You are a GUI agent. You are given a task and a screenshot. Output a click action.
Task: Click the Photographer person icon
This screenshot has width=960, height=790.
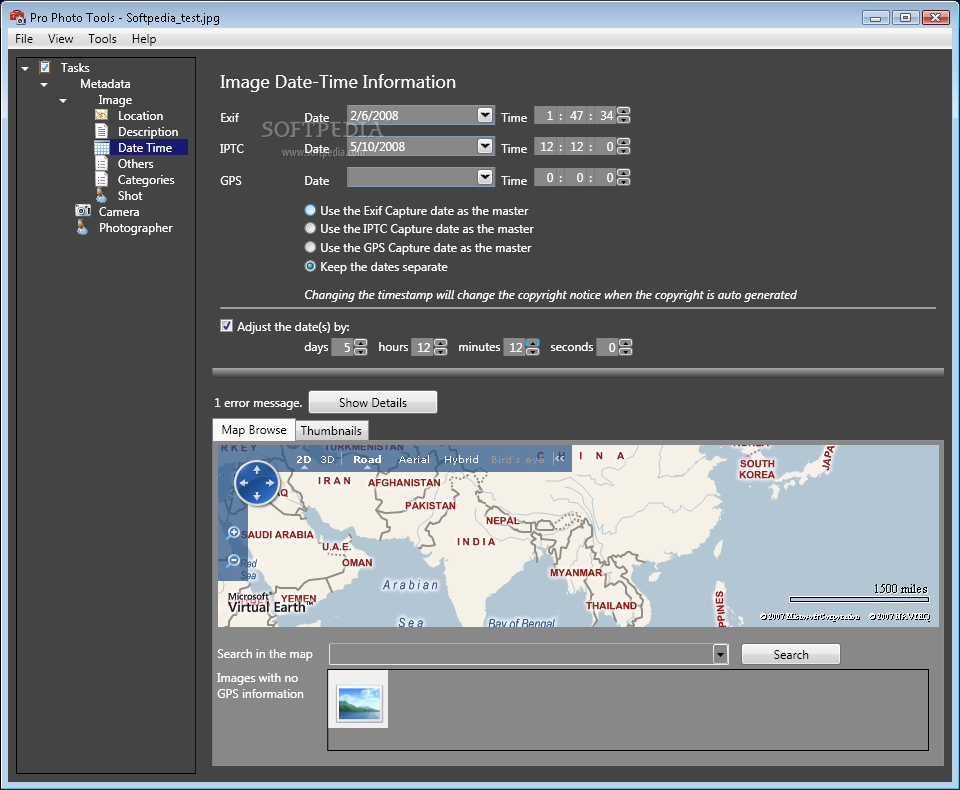tap(83, 228)
